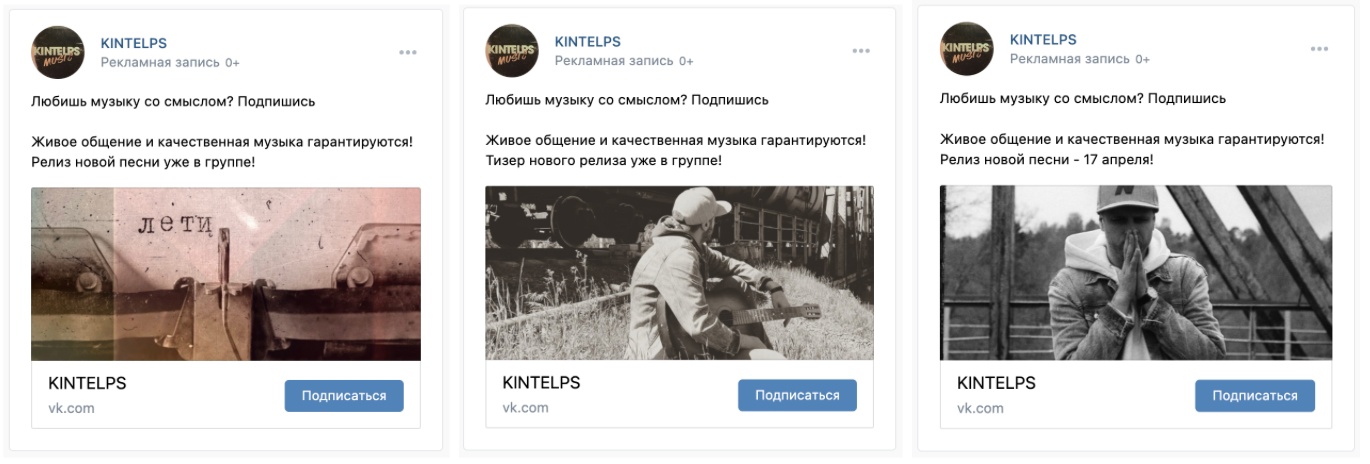Open KINTELPS header link in middle post
Viewport: 1370px width, 464px height.
588,42
